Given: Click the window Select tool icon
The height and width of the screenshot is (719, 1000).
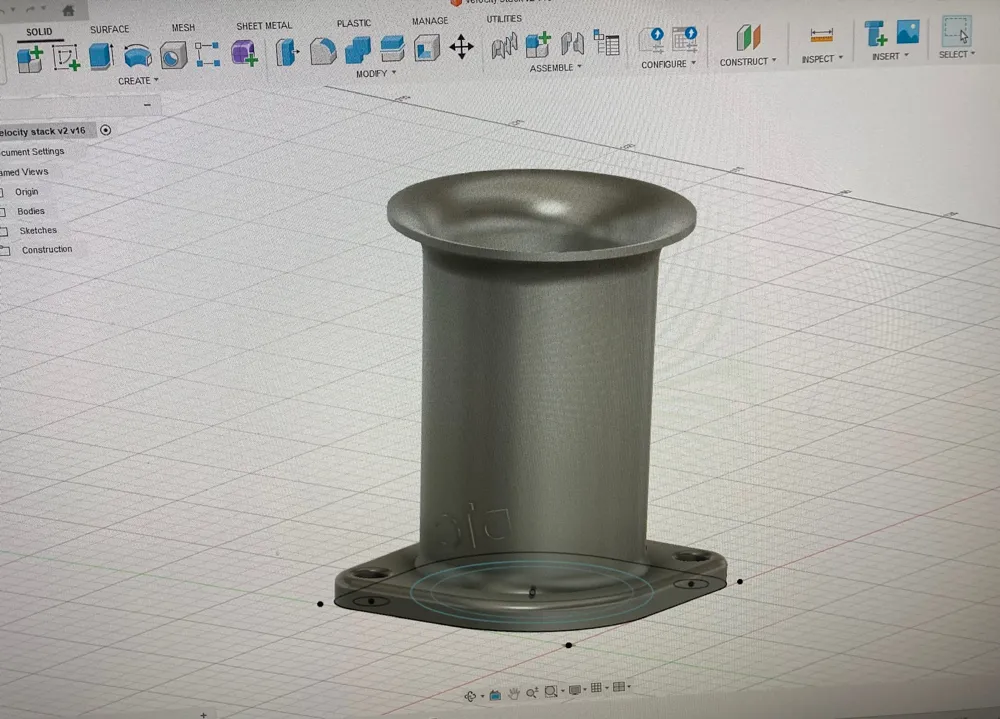Looking at the screenshot, I should click(956, 31).
